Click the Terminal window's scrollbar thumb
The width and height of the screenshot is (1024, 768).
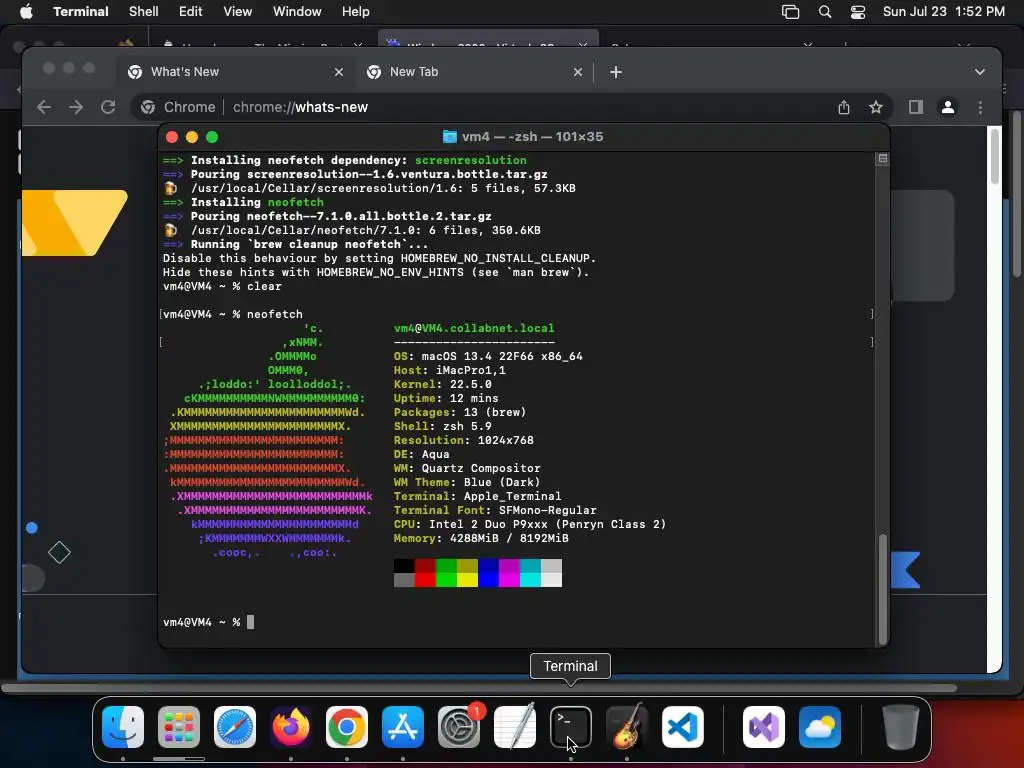click(x=882, y=589)
